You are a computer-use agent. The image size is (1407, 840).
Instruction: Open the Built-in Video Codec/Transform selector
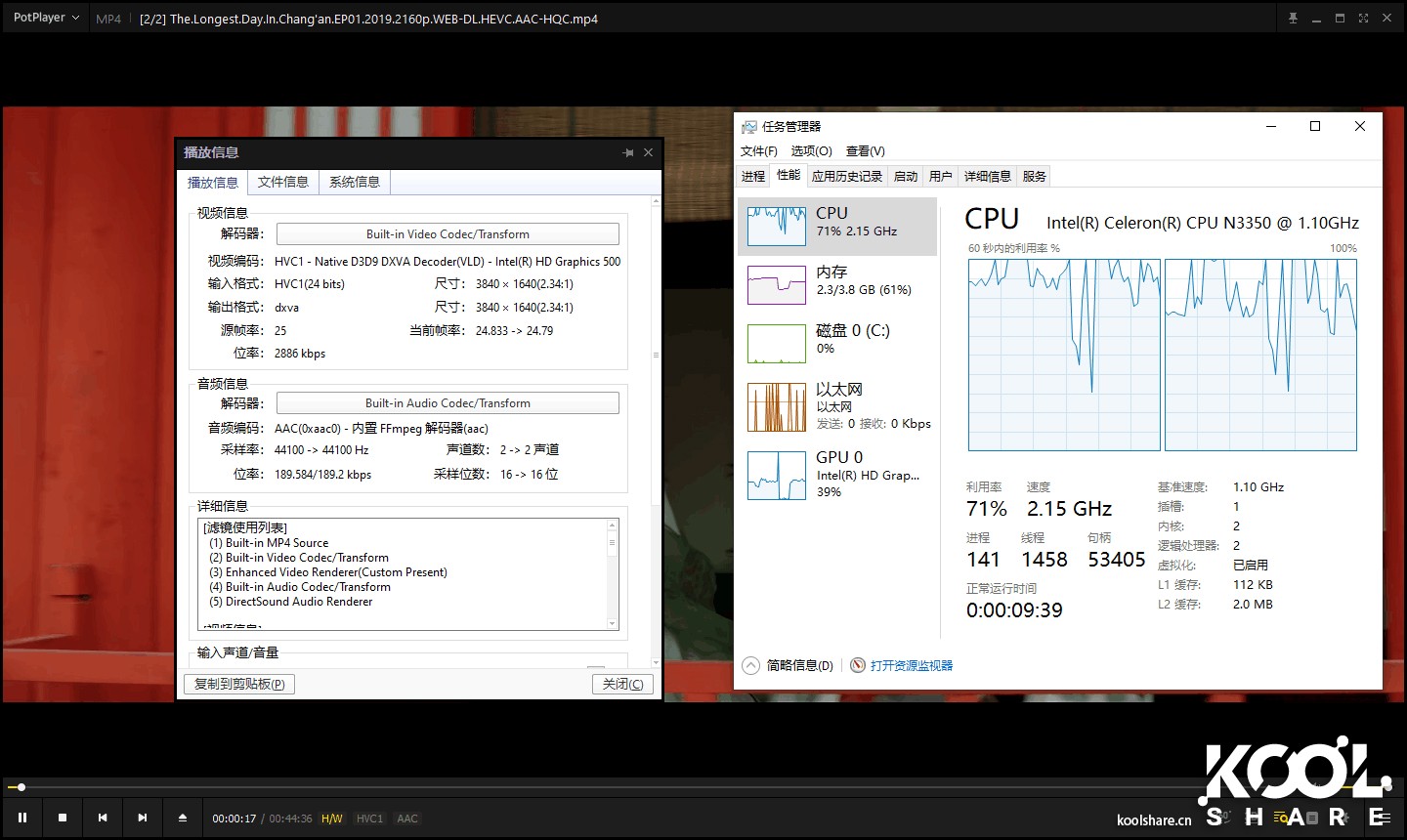[448, 233]
